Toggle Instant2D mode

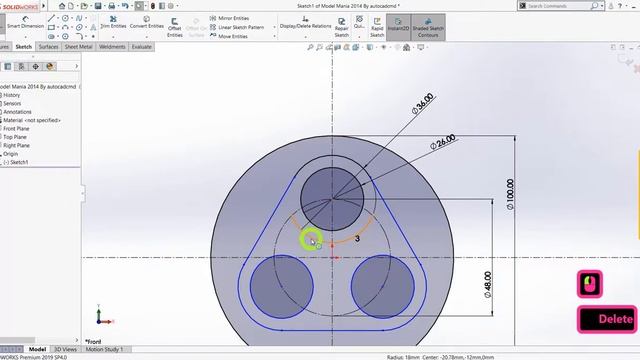[x=398, y=27]
